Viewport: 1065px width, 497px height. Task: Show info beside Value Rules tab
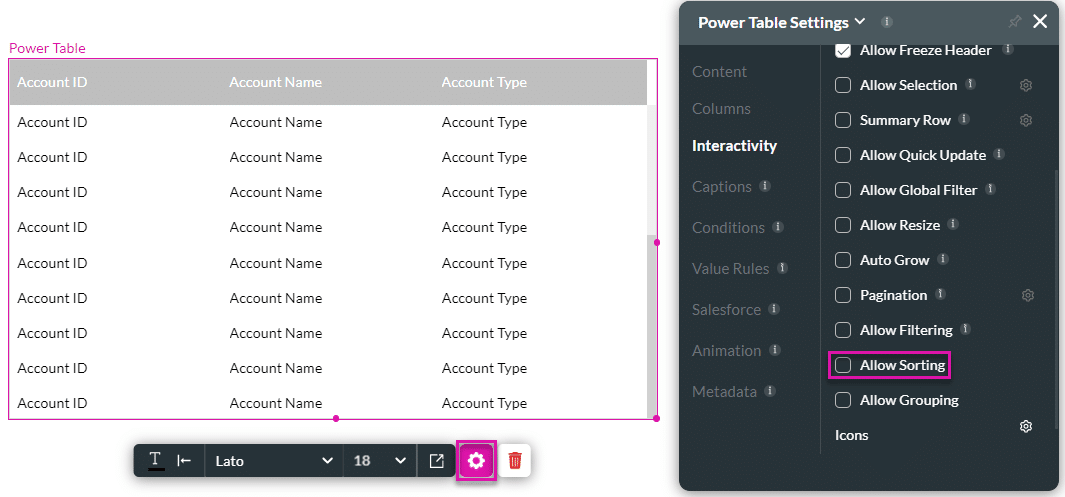[782, 268]
